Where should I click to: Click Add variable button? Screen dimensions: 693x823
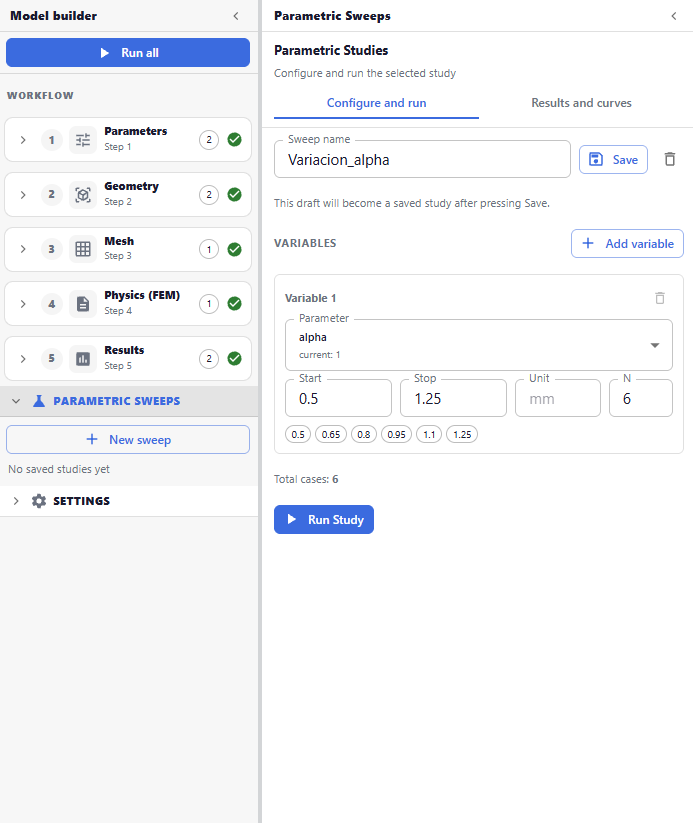click(x=627, y=244)
